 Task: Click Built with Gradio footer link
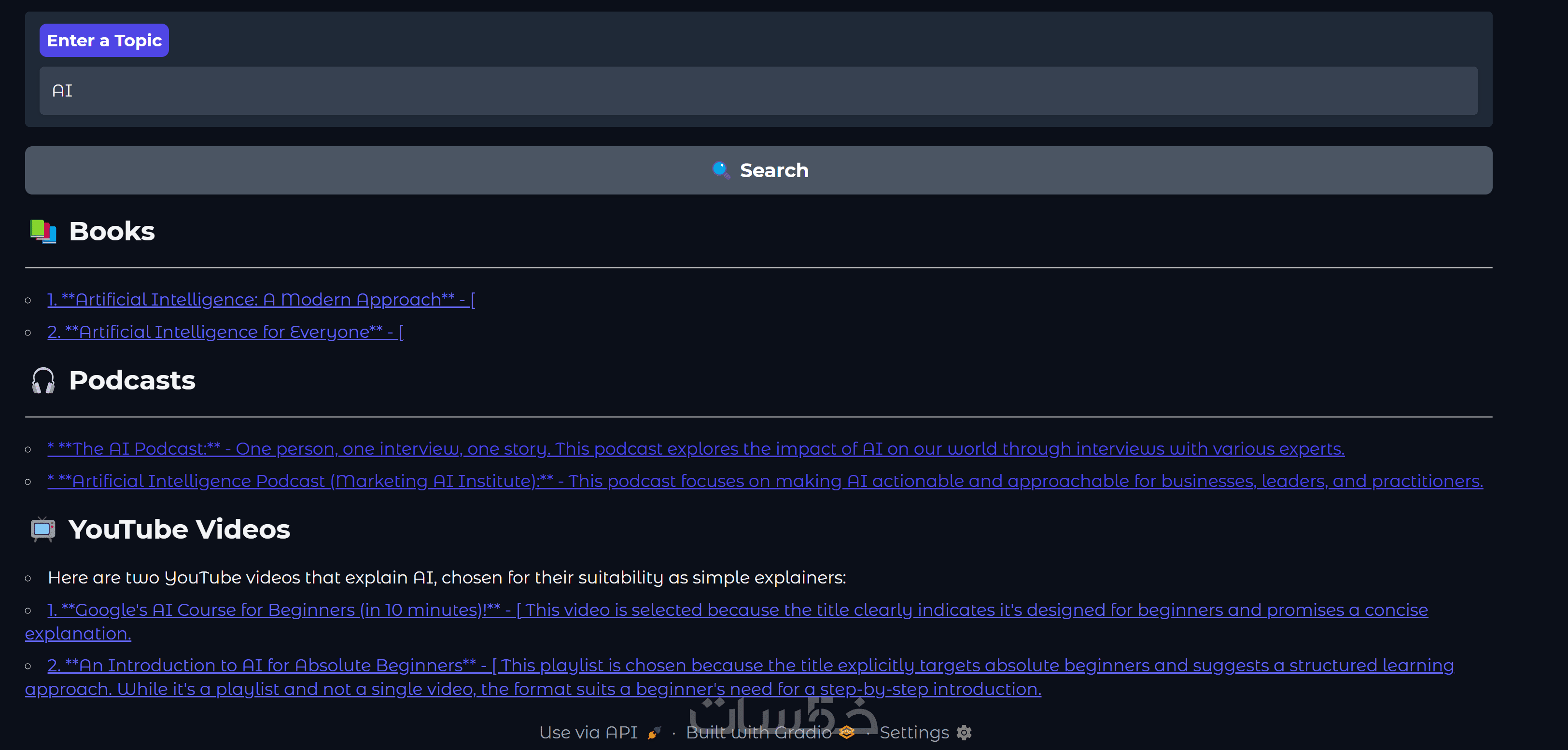[758, 732]
